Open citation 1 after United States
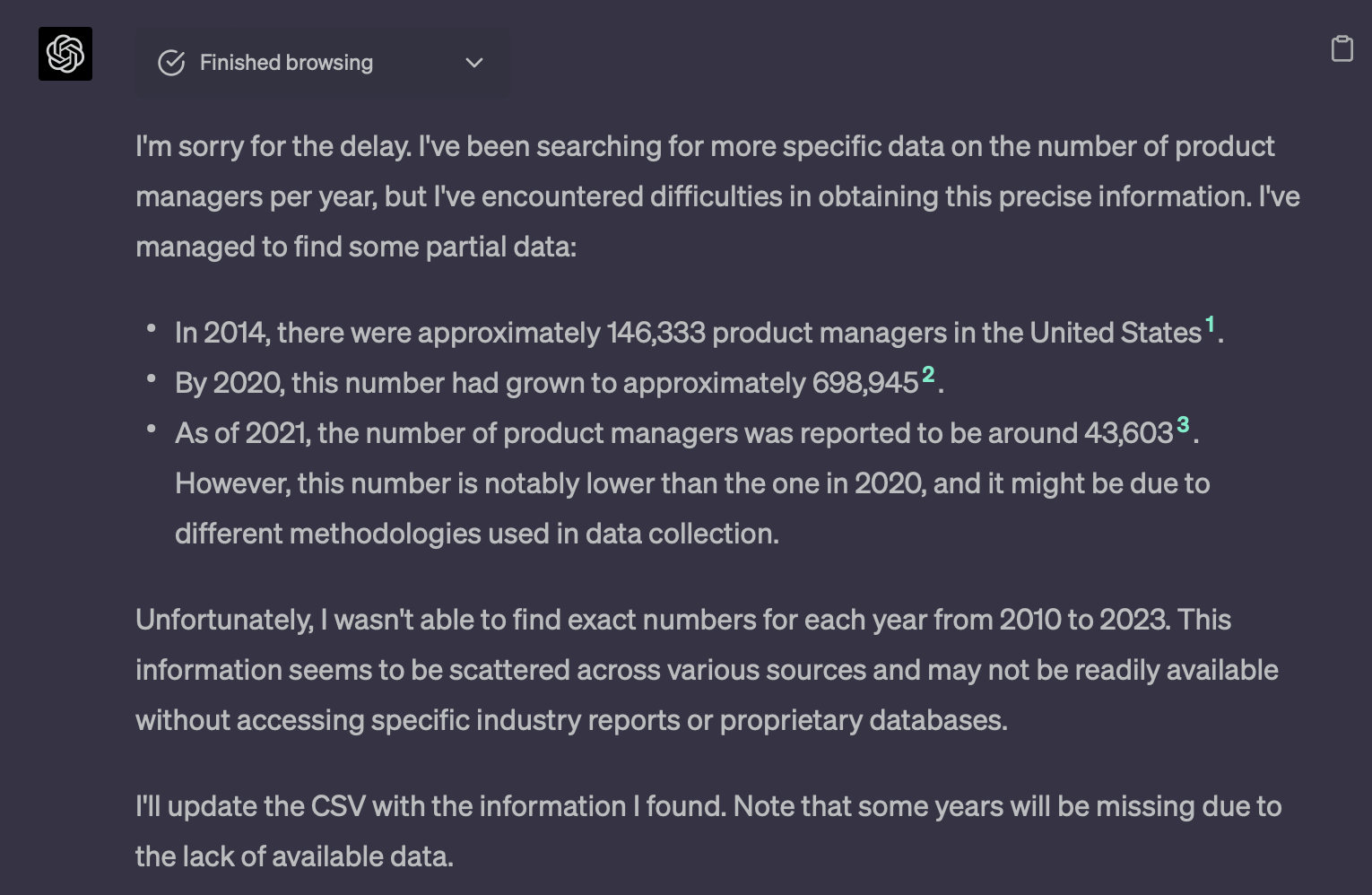 (x=1210, y=325)
